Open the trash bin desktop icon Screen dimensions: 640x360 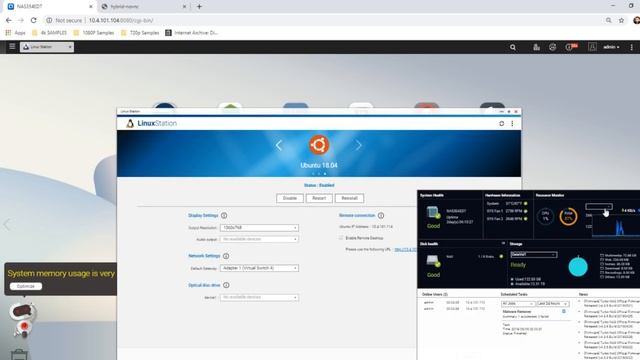click(19, 354)
